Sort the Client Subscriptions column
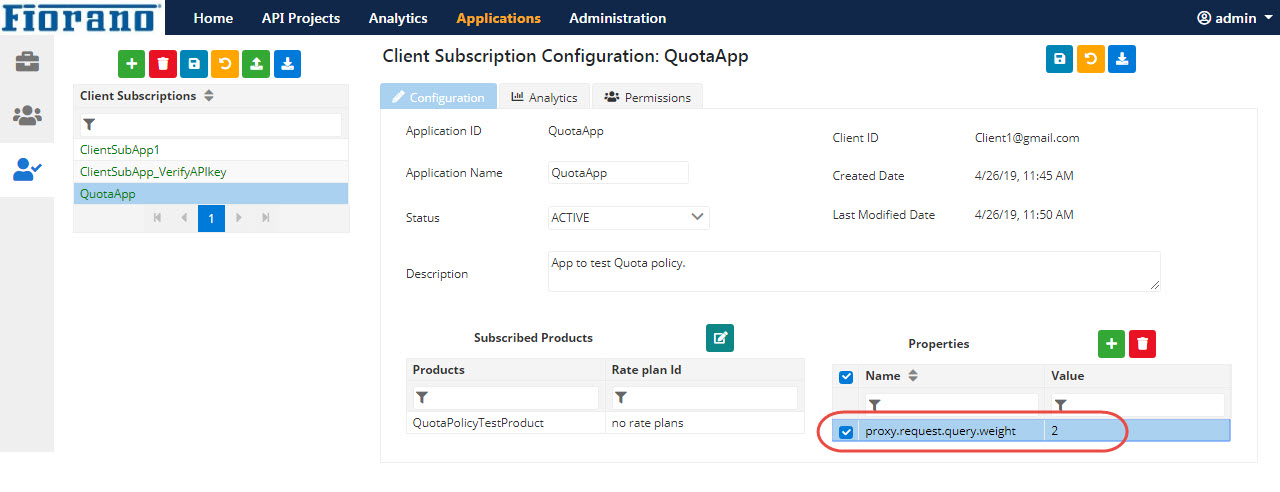This screenshot has width=1280, height=492. click(209, 96)
